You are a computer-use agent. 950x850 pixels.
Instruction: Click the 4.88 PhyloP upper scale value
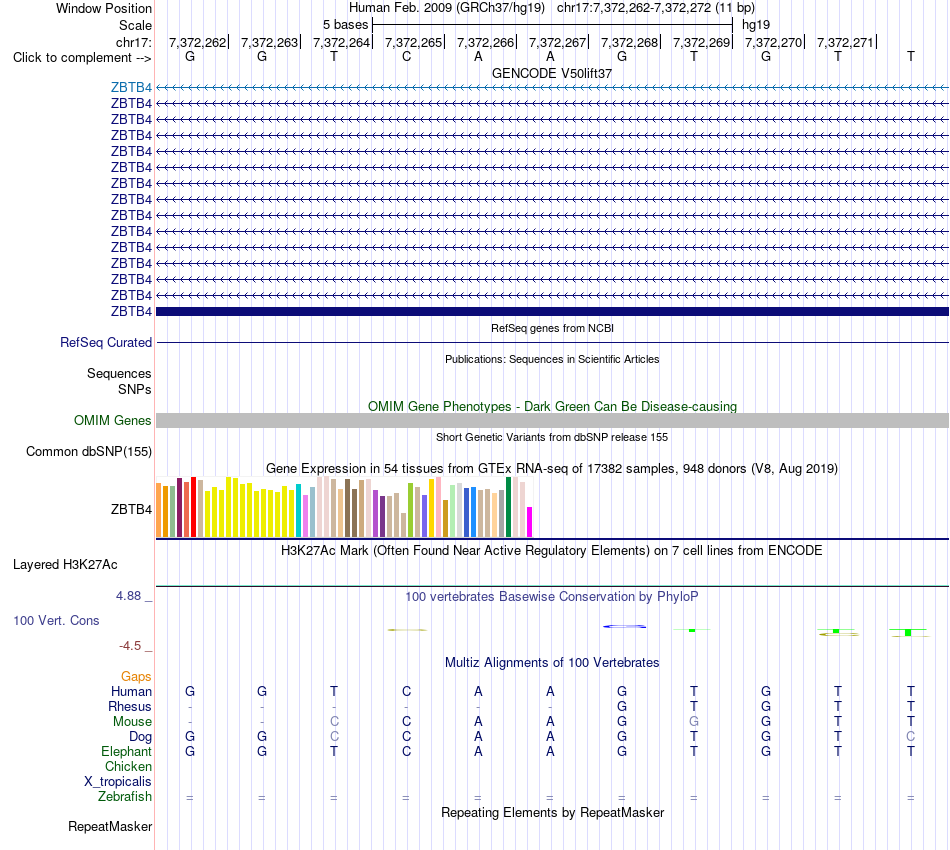coord(128,596)
